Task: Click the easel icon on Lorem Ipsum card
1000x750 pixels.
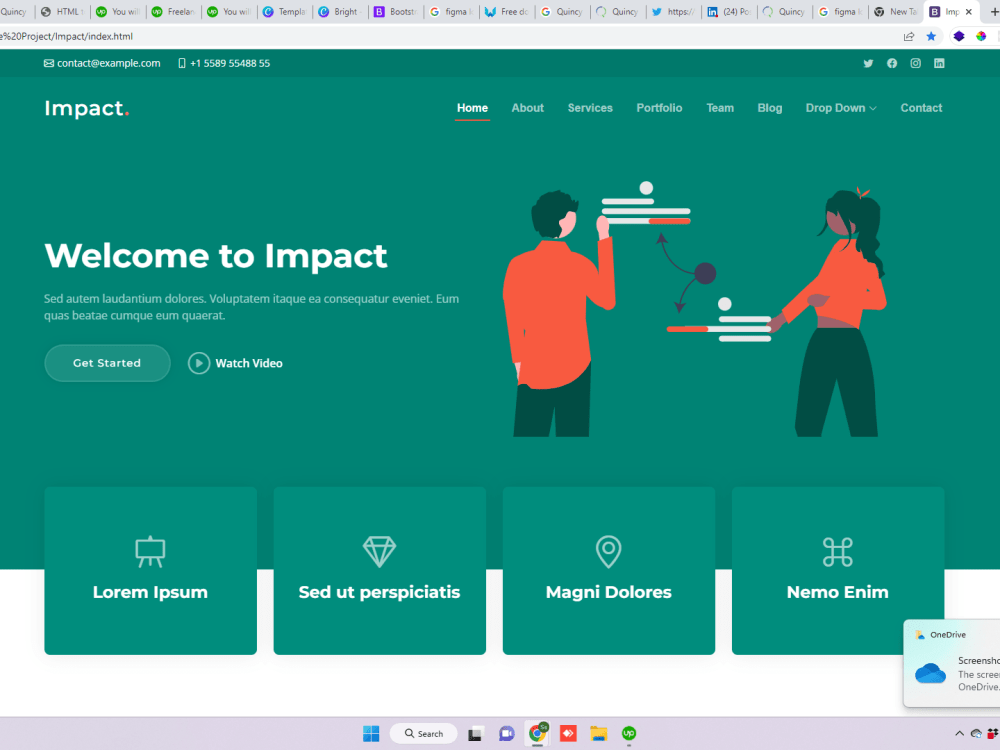Action: click(150, 551)
